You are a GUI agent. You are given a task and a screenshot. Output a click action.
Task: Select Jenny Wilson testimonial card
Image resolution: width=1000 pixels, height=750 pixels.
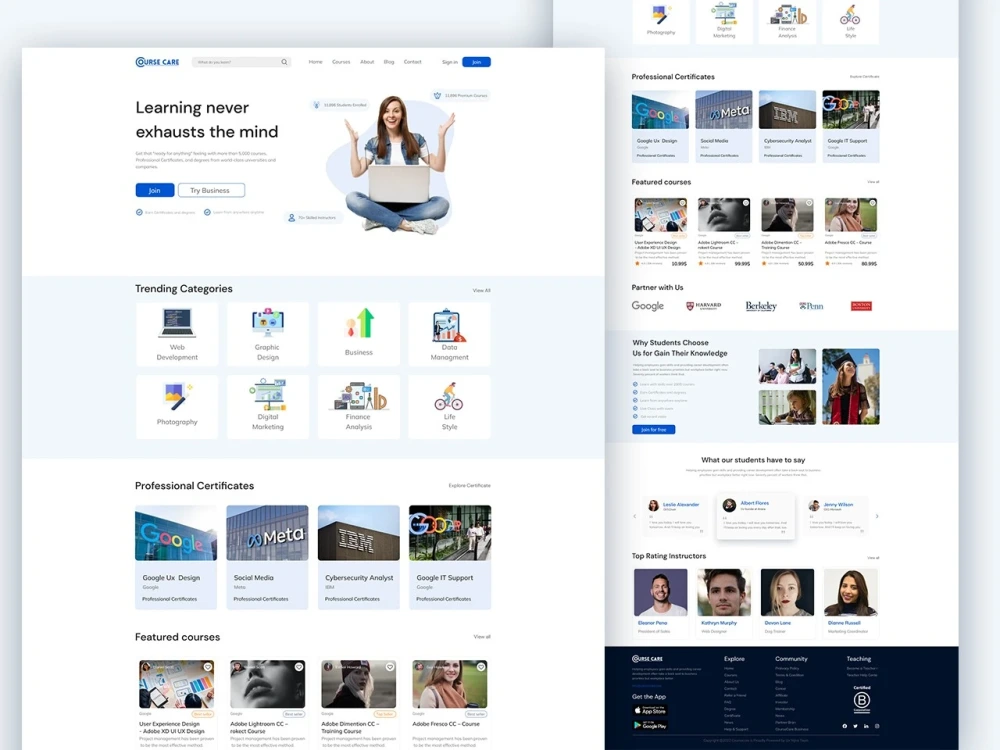click(835, 516)
